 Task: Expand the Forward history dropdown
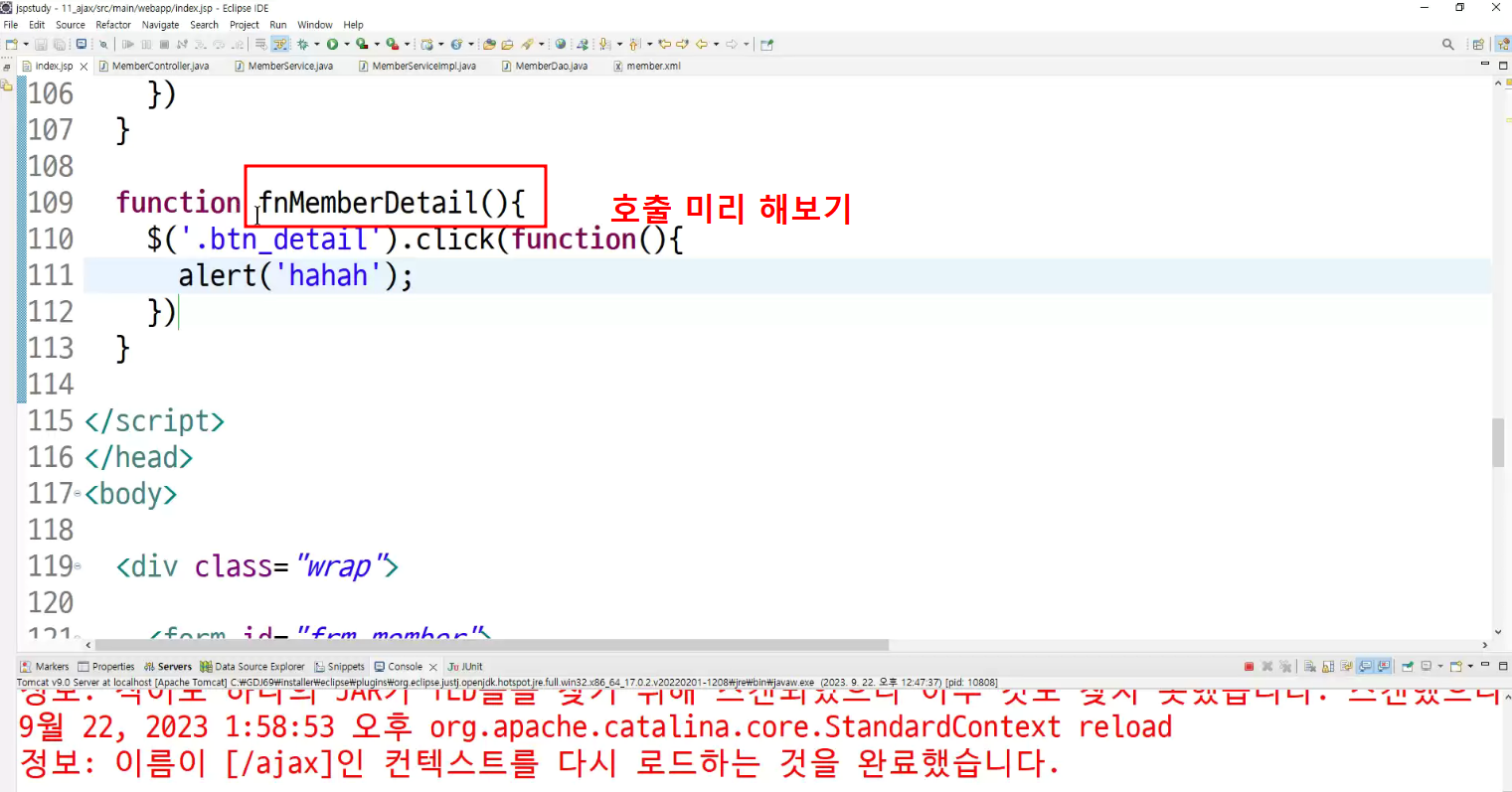746,44
